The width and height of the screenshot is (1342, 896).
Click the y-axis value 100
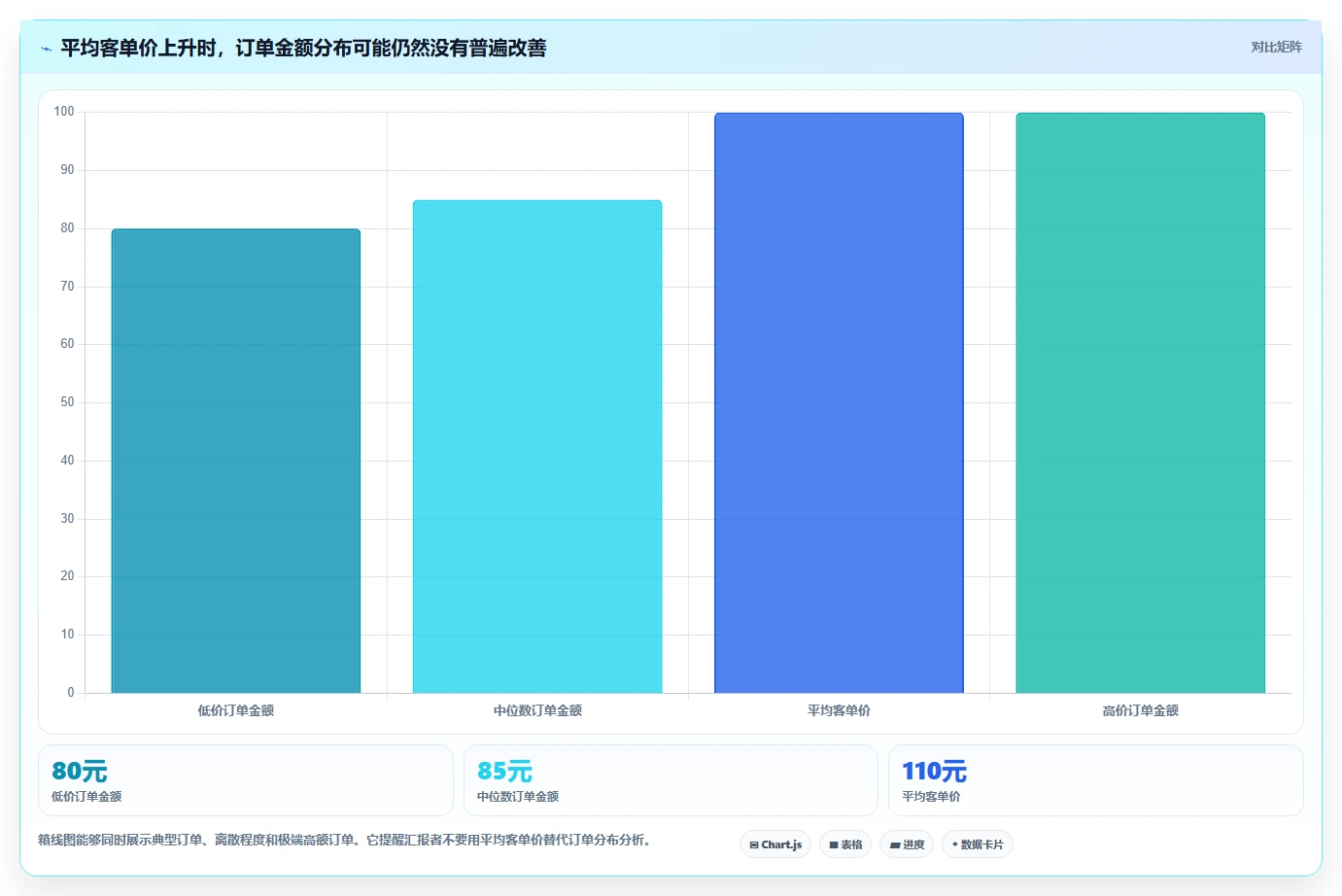tap(64, 112)
